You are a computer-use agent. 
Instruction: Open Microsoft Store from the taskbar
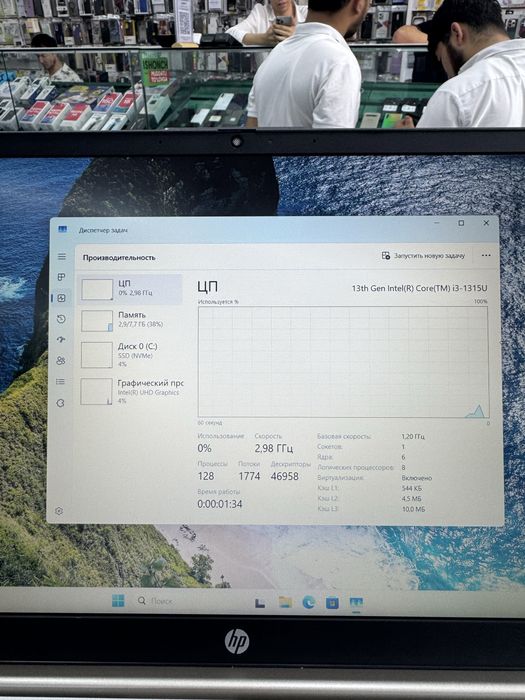[332, 603]
